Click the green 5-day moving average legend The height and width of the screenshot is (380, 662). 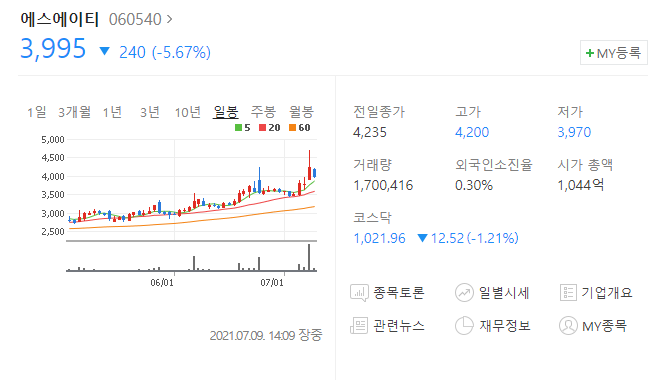pos(243,128)
